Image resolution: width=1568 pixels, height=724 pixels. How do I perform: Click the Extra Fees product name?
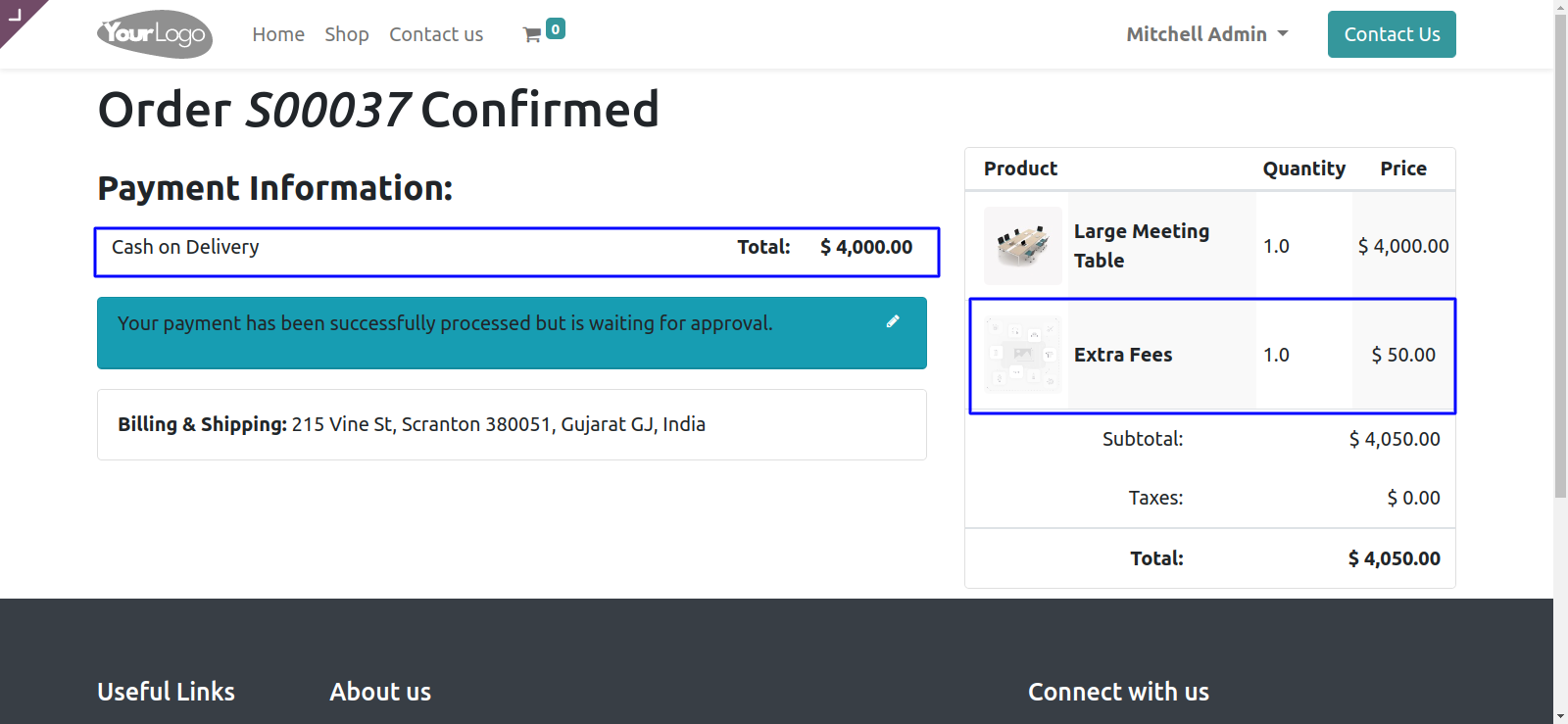(x=1123, y=355)
